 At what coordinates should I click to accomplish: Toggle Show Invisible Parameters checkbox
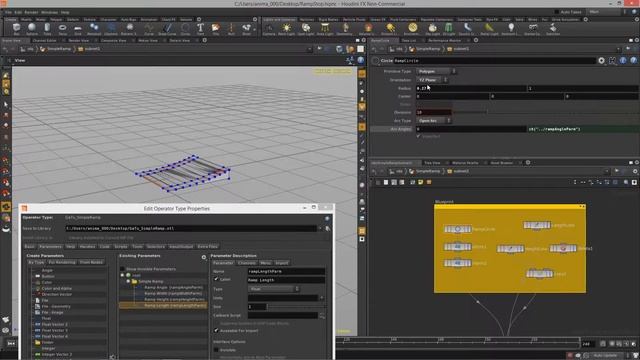click(122, 269)
